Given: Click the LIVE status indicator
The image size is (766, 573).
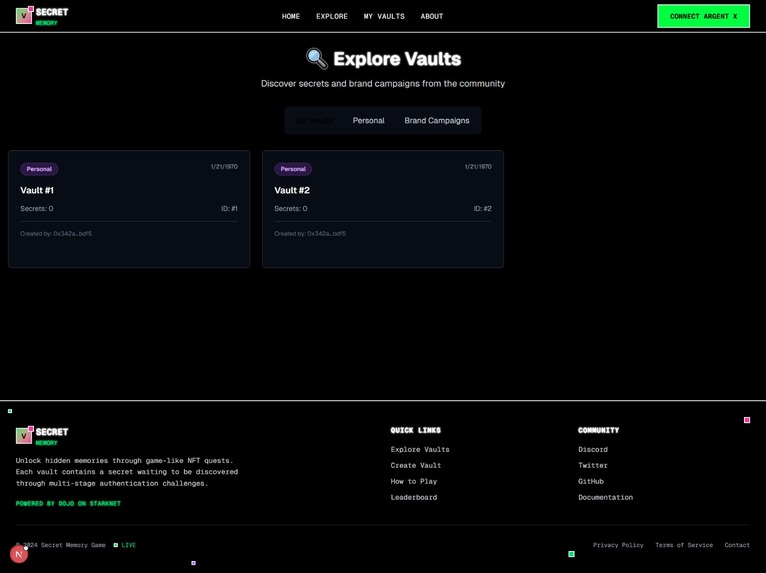Looking at the screenshot, I should (x=125, y=545).
